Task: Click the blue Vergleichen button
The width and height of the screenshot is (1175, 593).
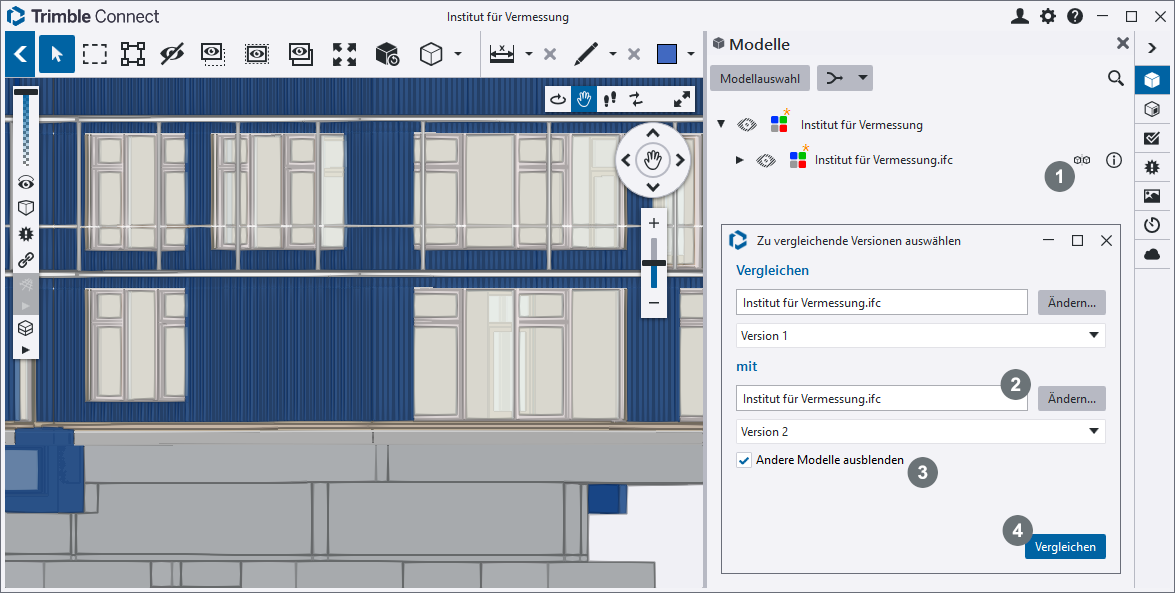Action: click(1065, 546)
